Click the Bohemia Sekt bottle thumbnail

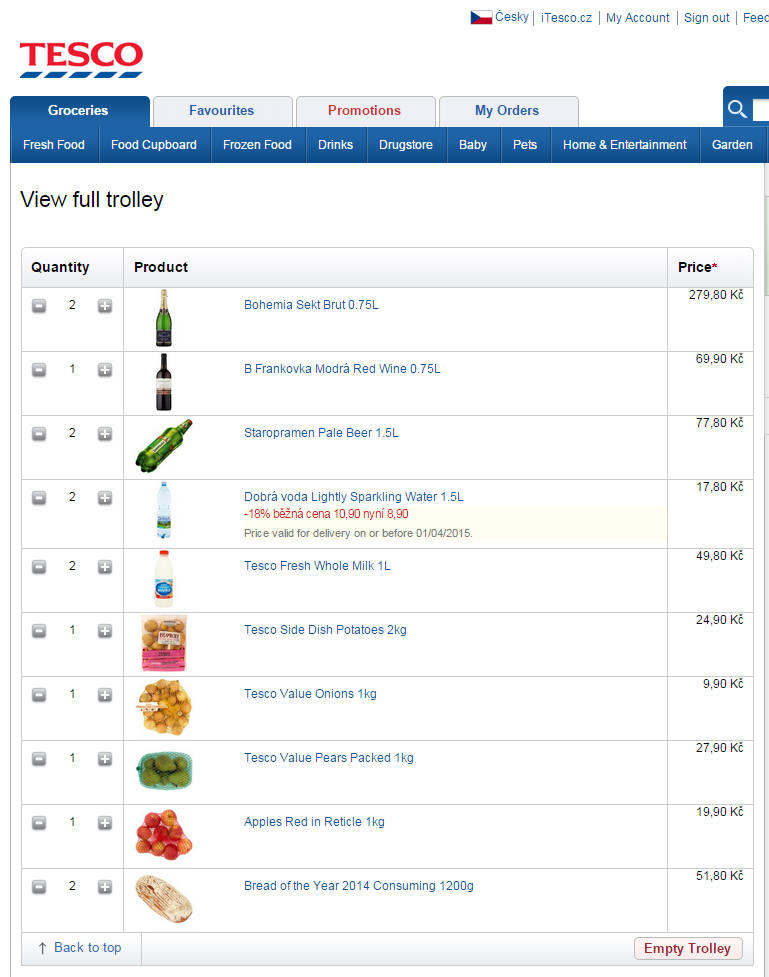coord(164,318)
